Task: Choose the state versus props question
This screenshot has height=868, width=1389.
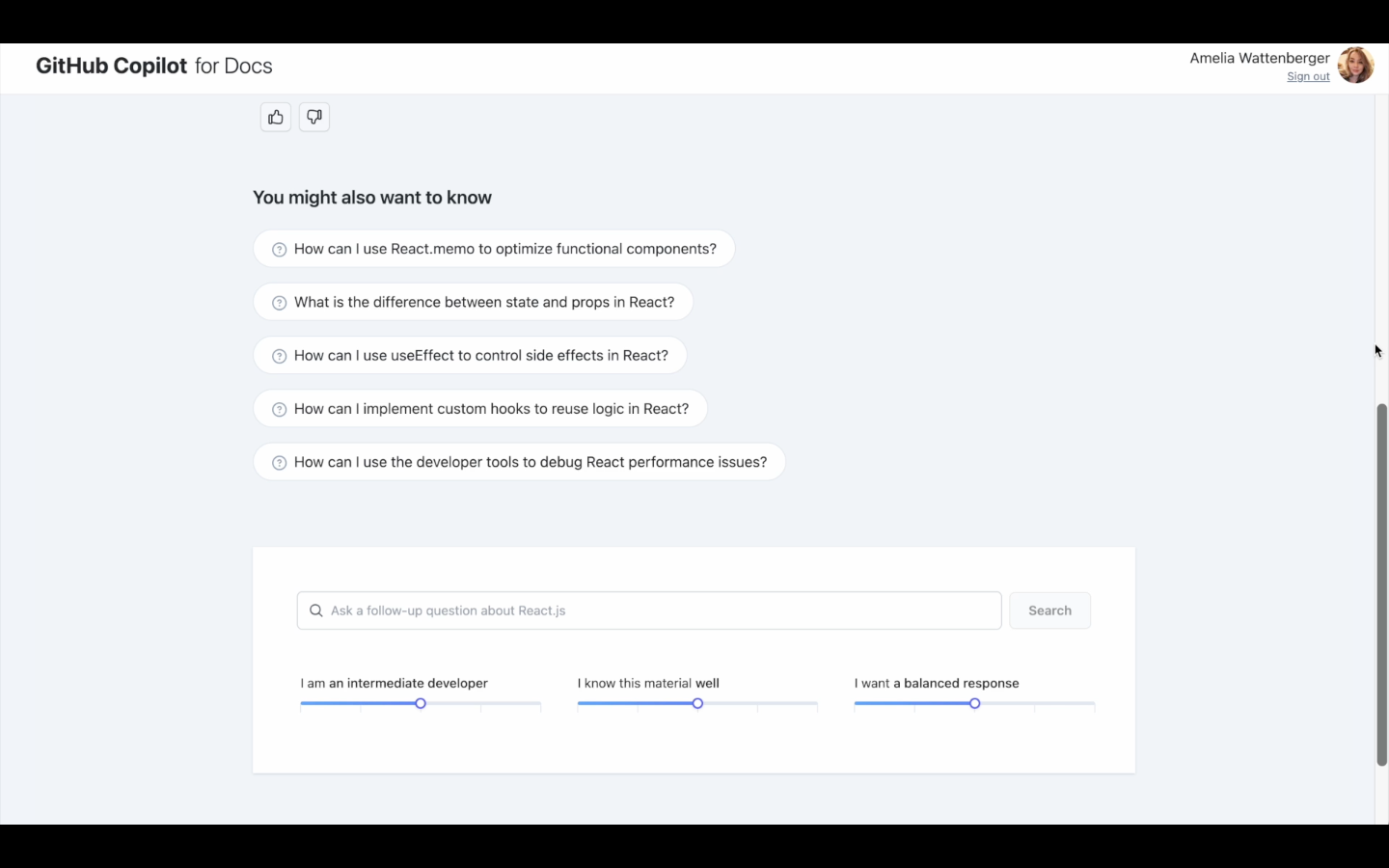Action: pyautogui.click(x=483, y=302)
